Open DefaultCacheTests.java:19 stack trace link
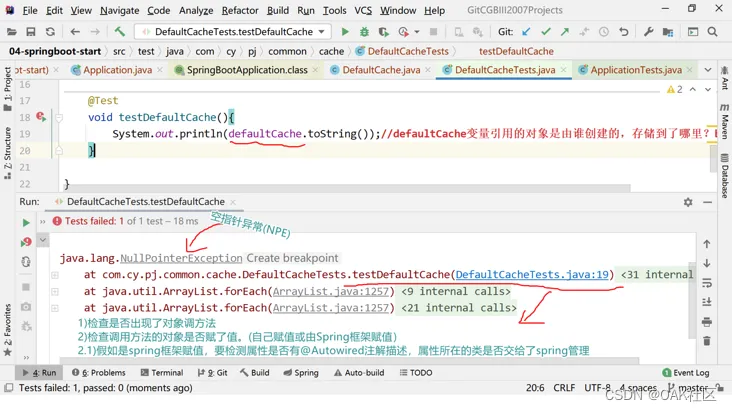Screen dimensions: 732x411 click(x=532, y=275)
